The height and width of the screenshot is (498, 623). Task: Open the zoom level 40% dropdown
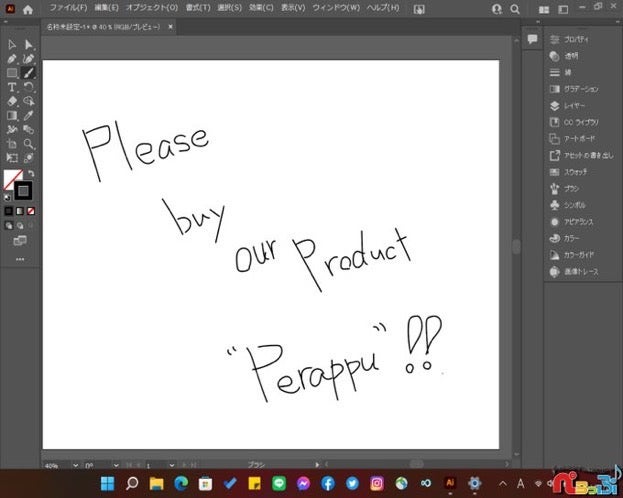pyautogui.click(x=73, y=465)
